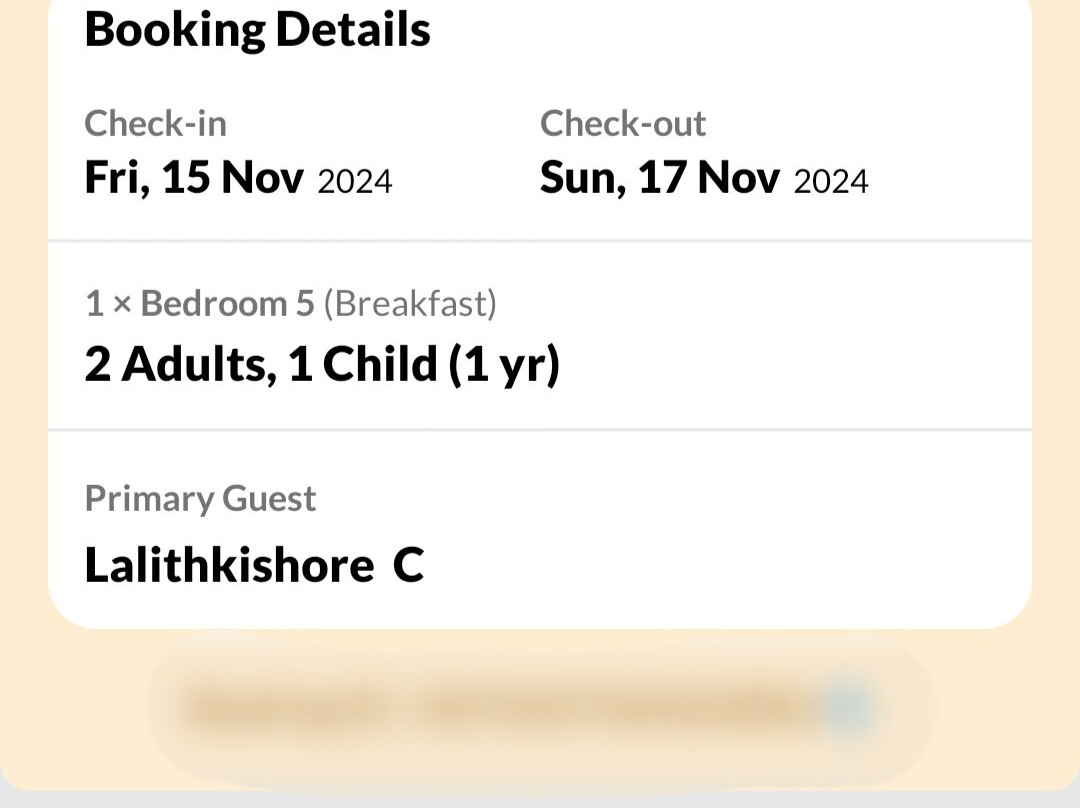Select the guest count 2 Adults, 1 Child
The height and width of the screenshot is (808, 1080).
(322, 364)
